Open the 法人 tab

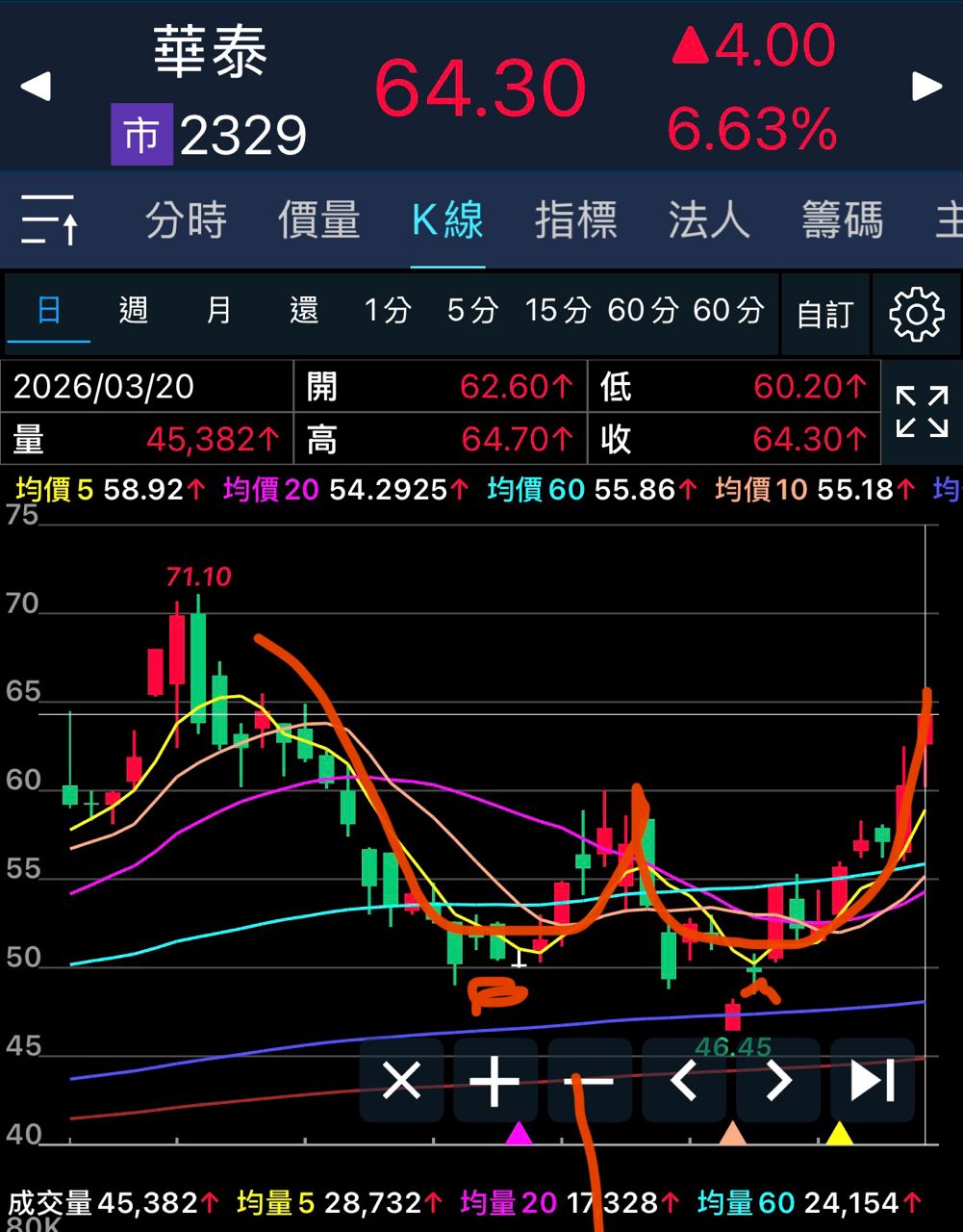[x=709, y=220]
